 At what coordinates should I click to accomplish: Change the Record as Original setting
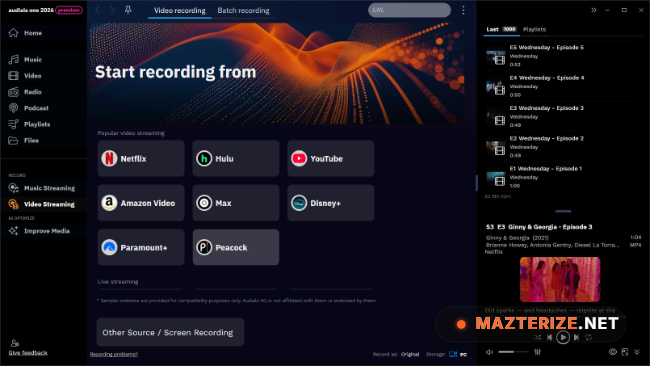pos(410,354)
